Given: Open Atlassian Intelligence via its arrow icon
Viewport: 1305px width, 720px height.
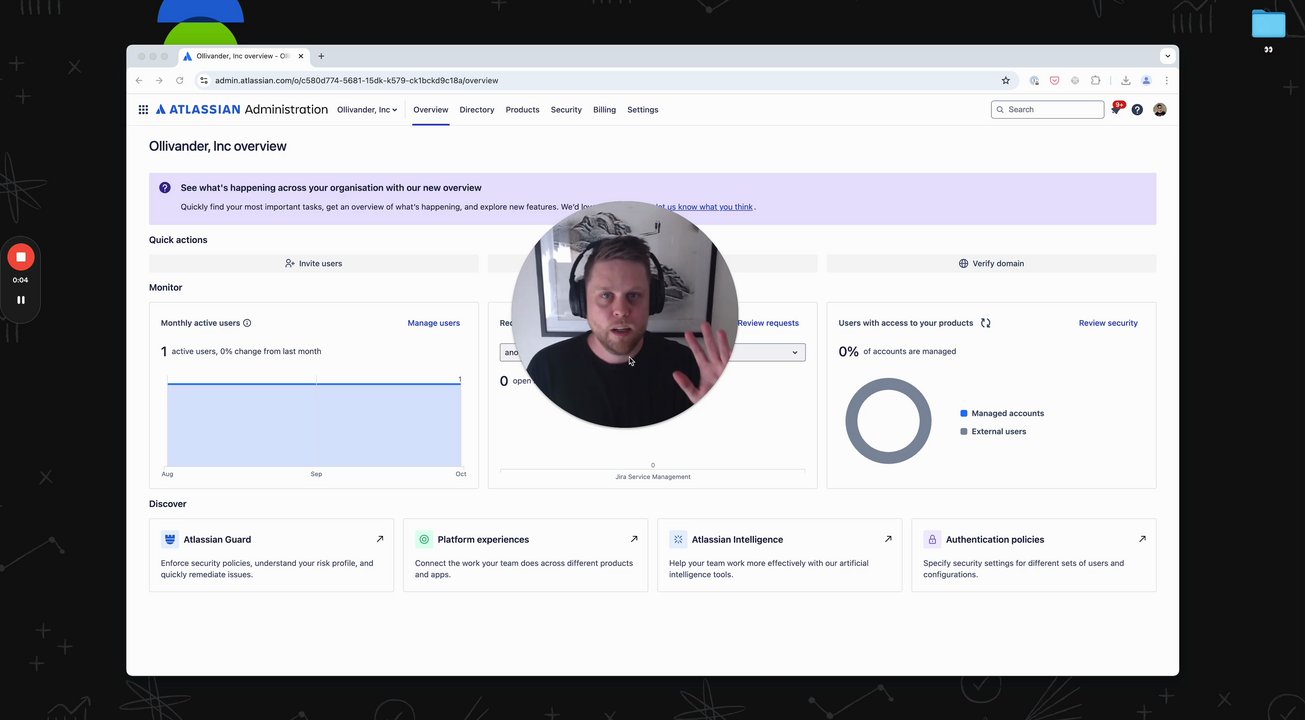Looking at the screenshot, I should pos(888,539).
